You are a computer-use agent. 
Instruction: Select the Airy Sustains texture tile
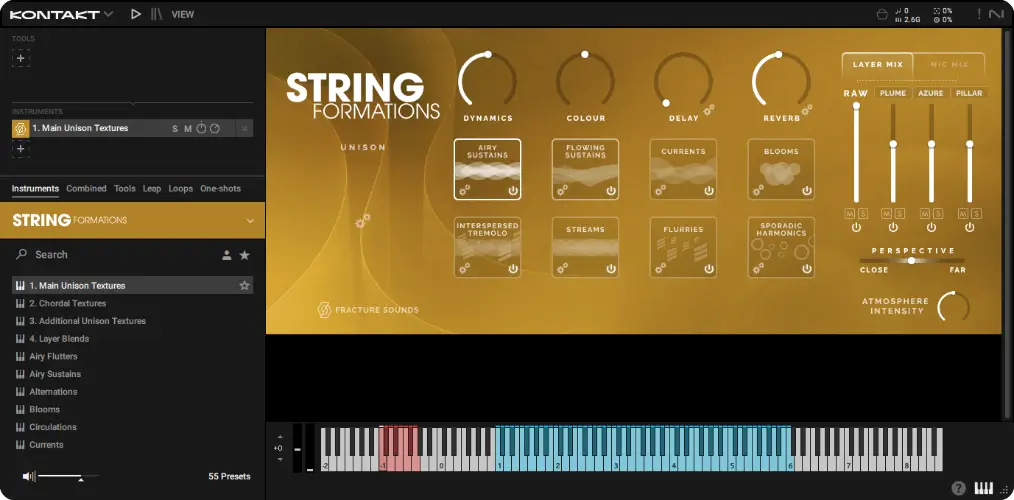point(487,169)
